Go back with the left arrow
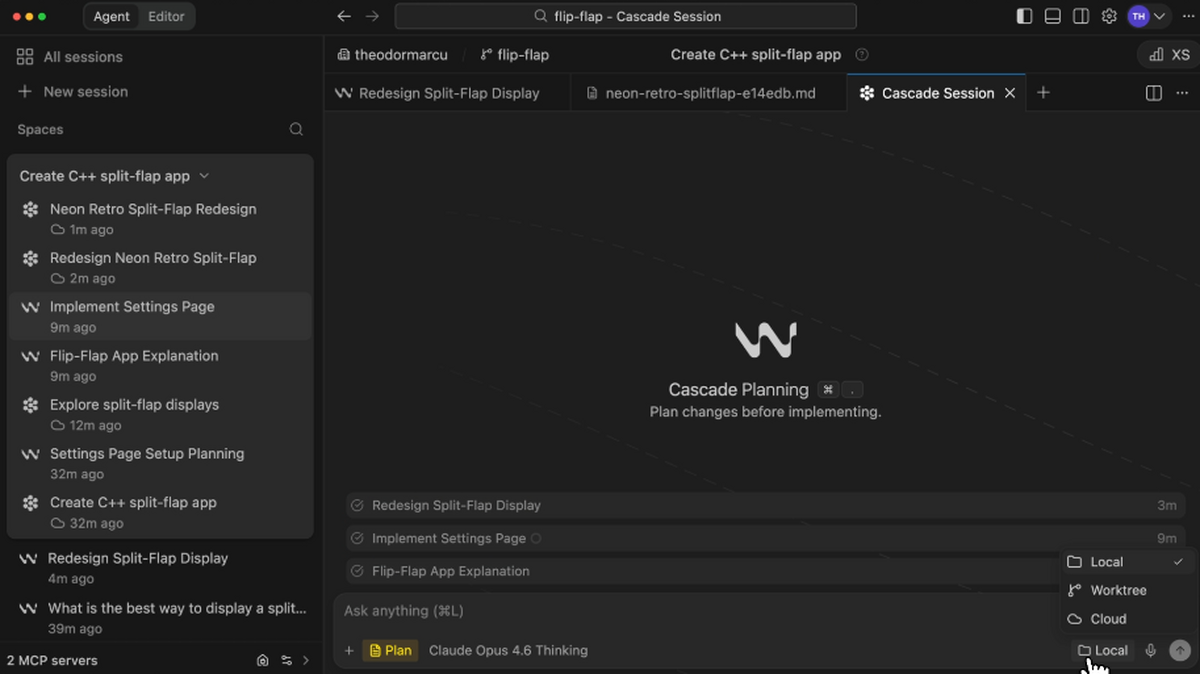 coord(344,16)
